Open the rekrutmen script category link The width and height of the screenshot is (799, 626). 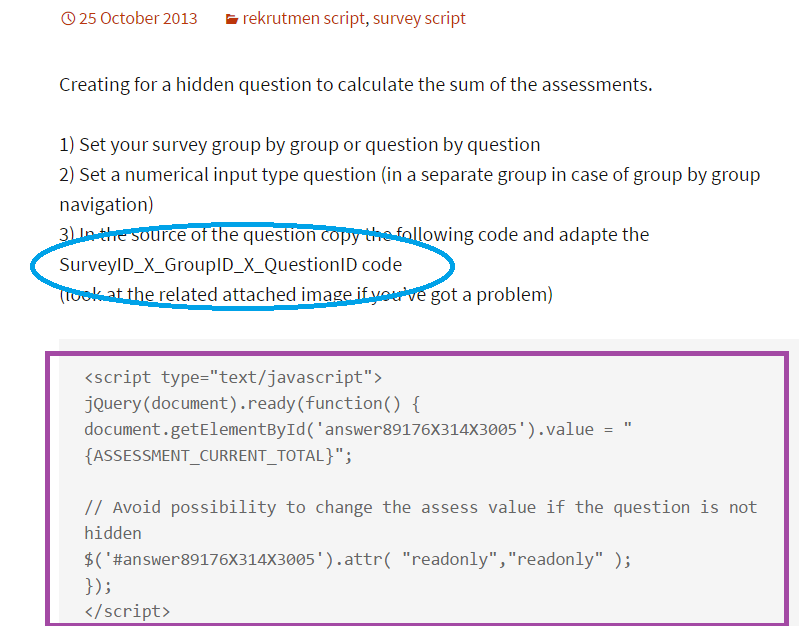[x=304, y=19]
